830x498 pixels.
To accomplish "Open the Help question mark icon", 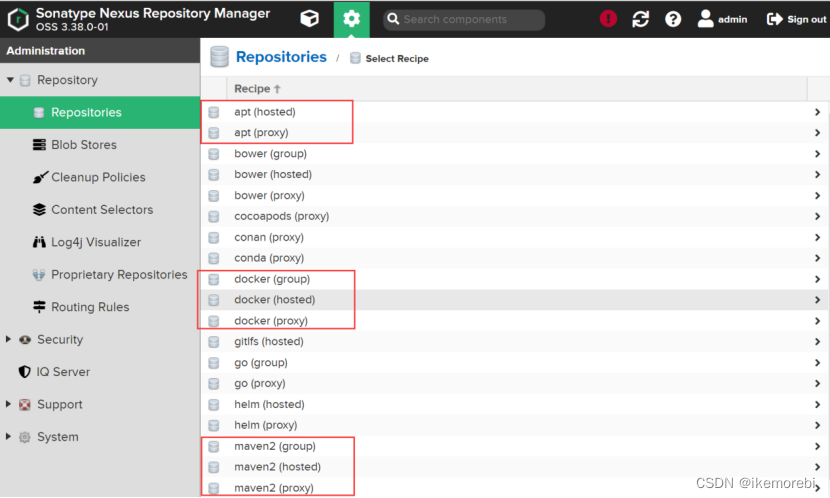I will [x=673, y=19].
